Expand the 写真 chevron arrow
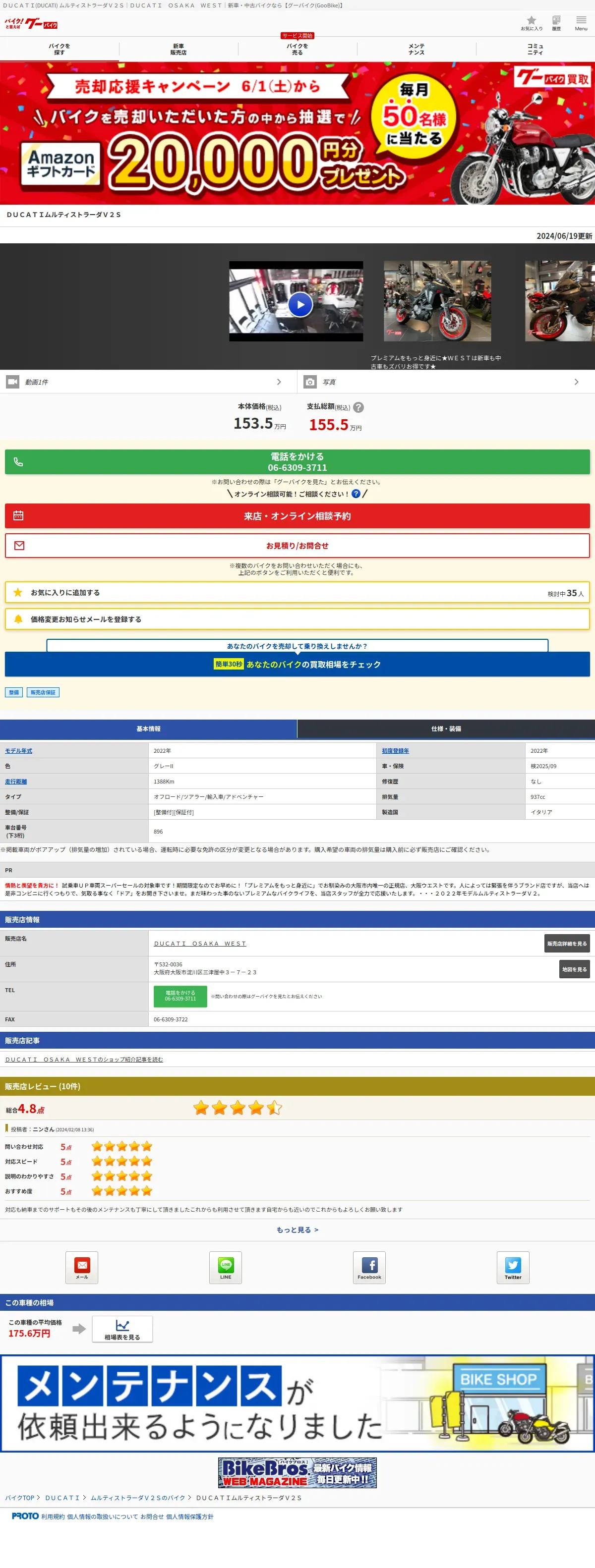595x1568 pixels. pos(576,382)
